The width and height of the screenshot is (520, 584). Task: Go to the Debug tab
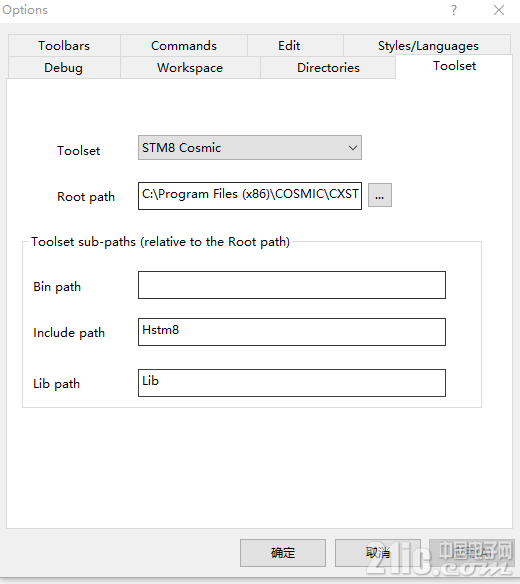(x=63, y=67)
